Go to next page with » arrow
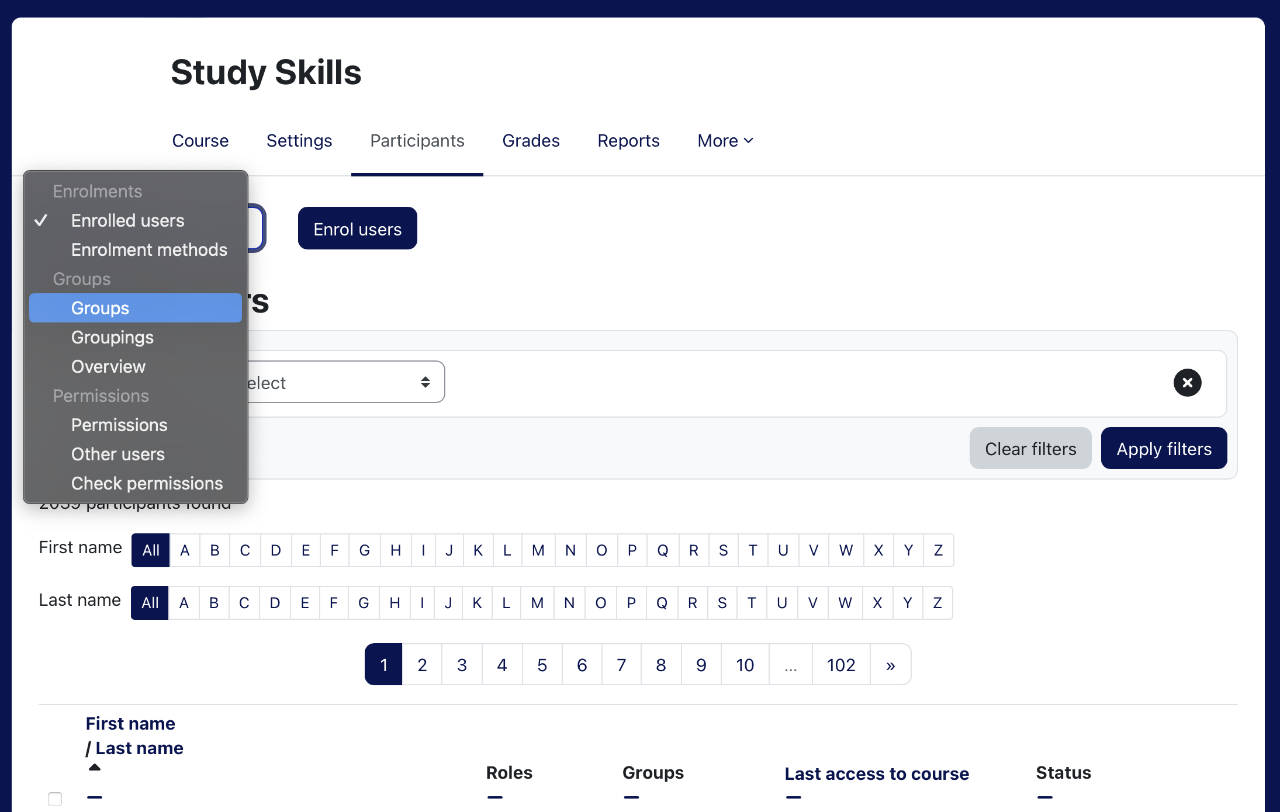1280x812 pixels. tap(890, 665)
